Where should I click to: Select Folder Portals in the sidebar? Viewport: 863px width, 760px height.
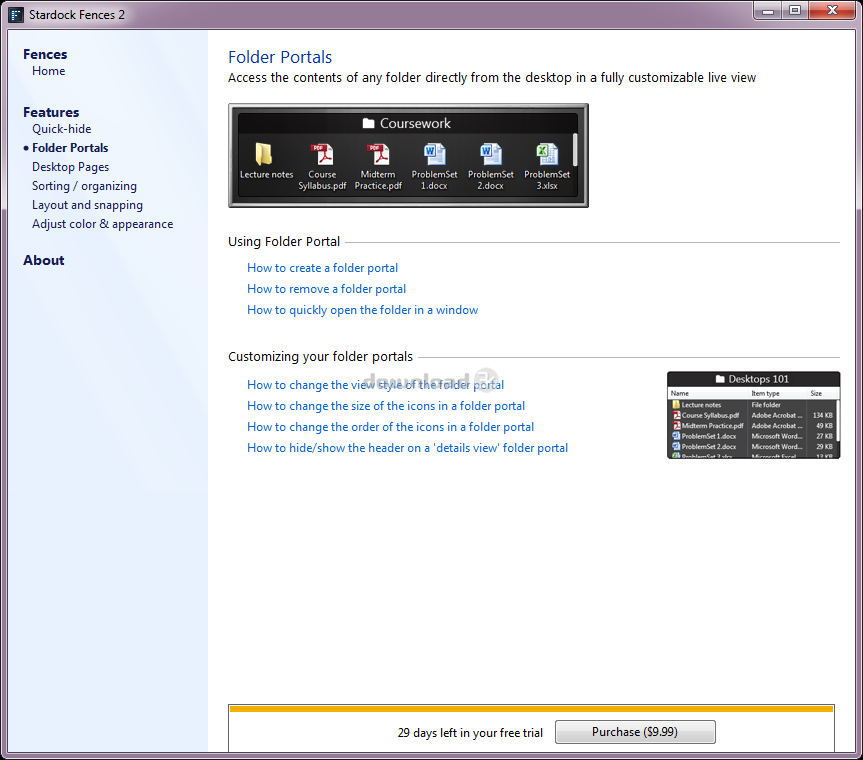(70, 147)
